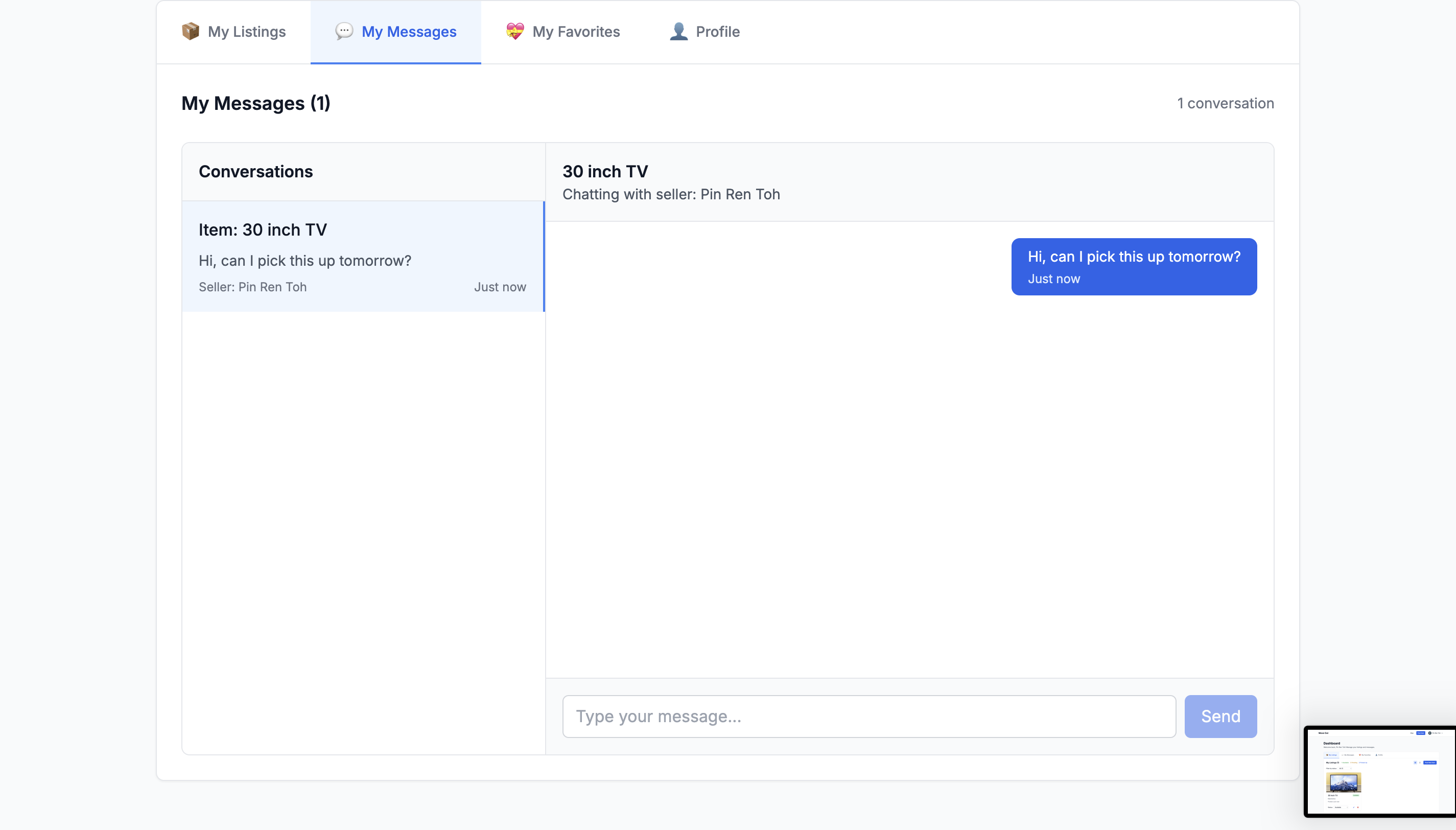Focus the 'Type your message...' input field
The height and width of the screenshot is (830, 1456).
[868, 716]
